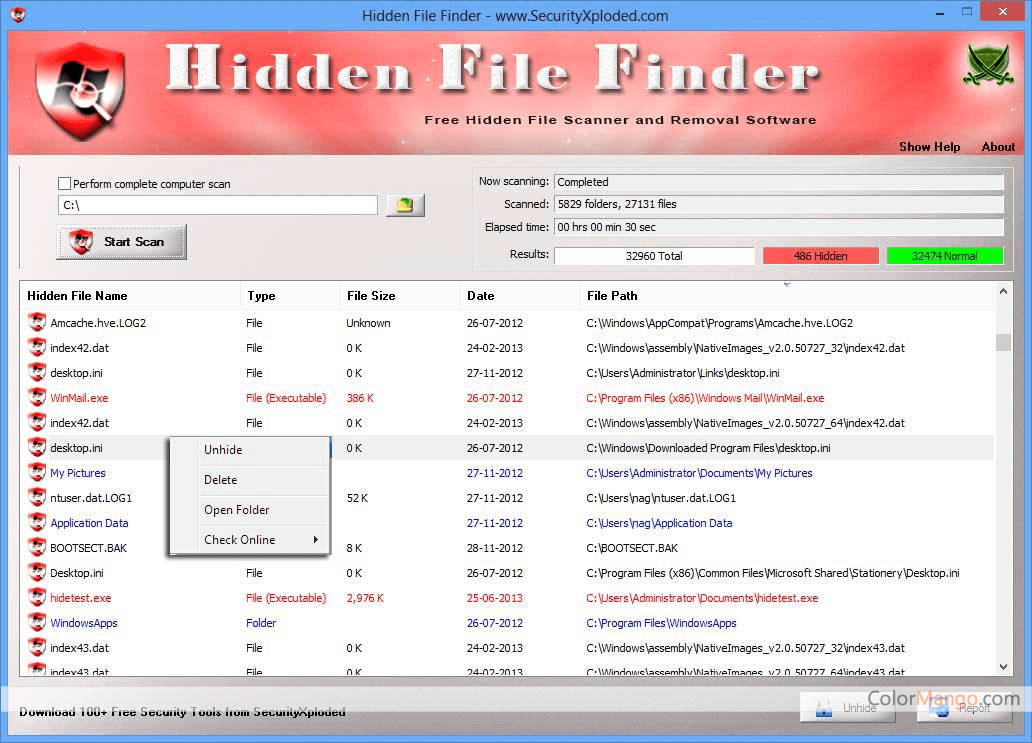Open the browse folder icon button

point(405,205)
